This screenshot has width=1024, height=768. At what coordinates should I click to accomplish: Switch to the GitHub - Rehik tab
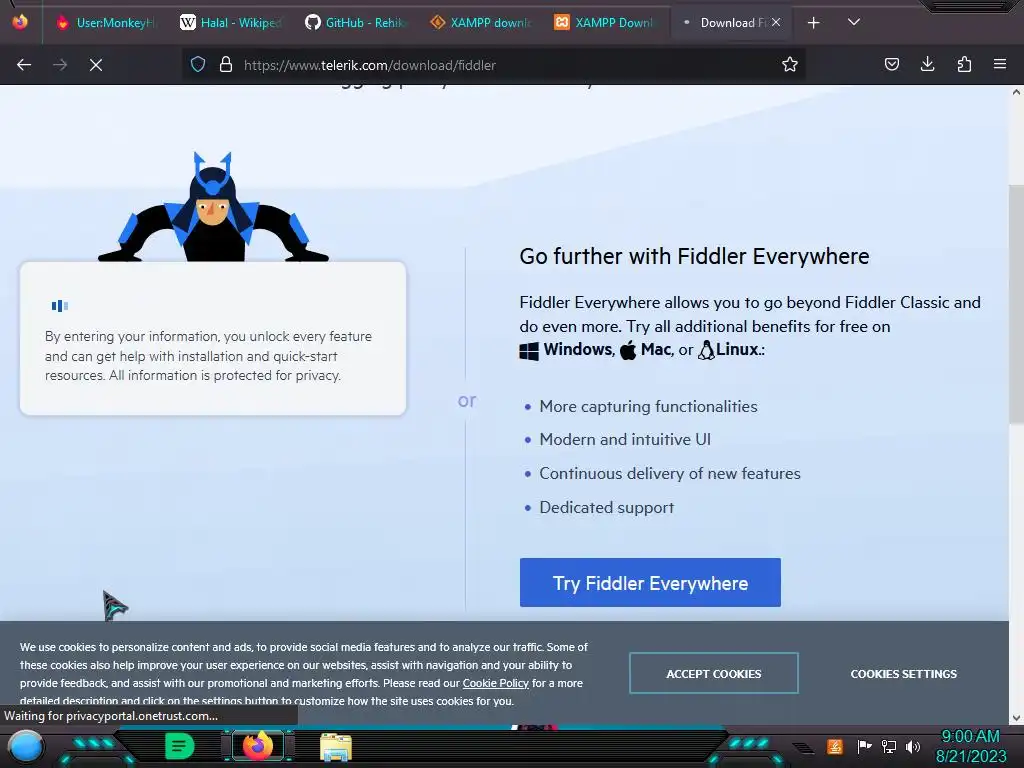click(x=355, y=23)
